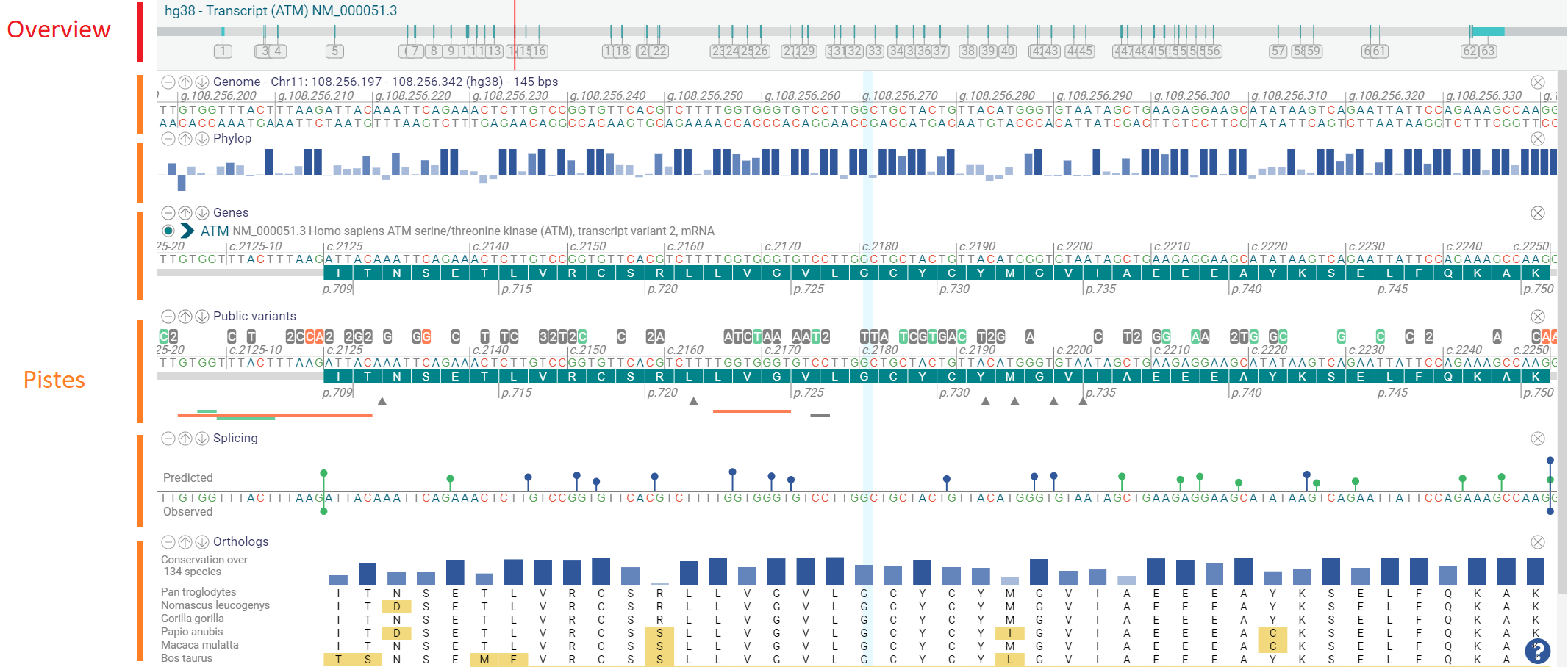Expand the ATM gene chevron arrow
The image size is (1568, 667).
click(x=187, y=231)
